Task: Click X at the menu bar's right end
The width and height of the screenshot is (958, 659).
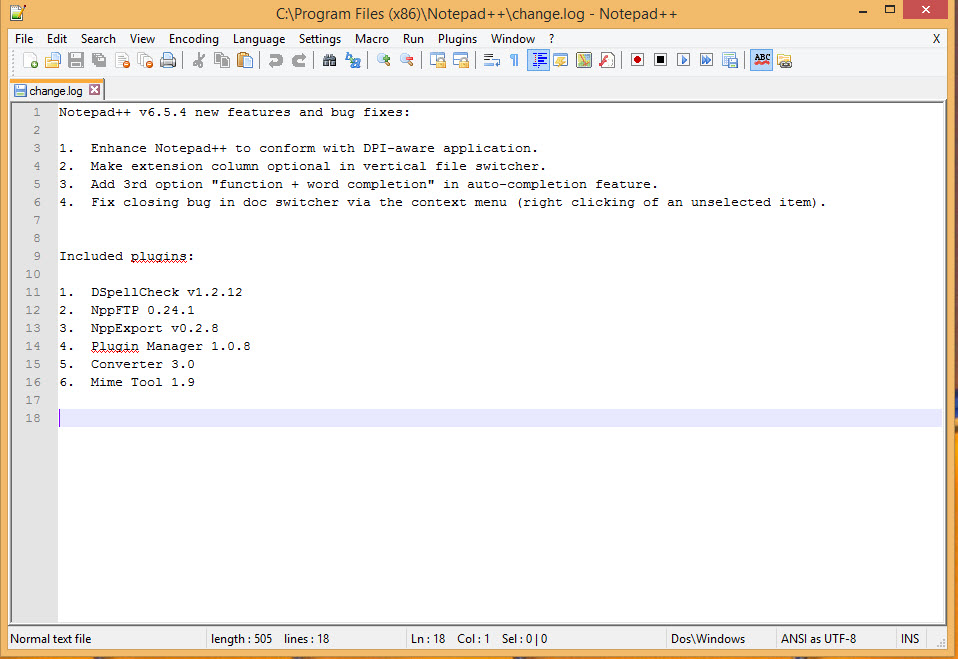Action: pos(936,39)
